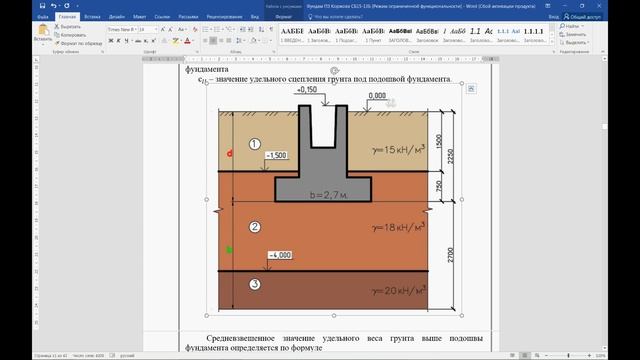Increase font size with the larger A icon

162,29
